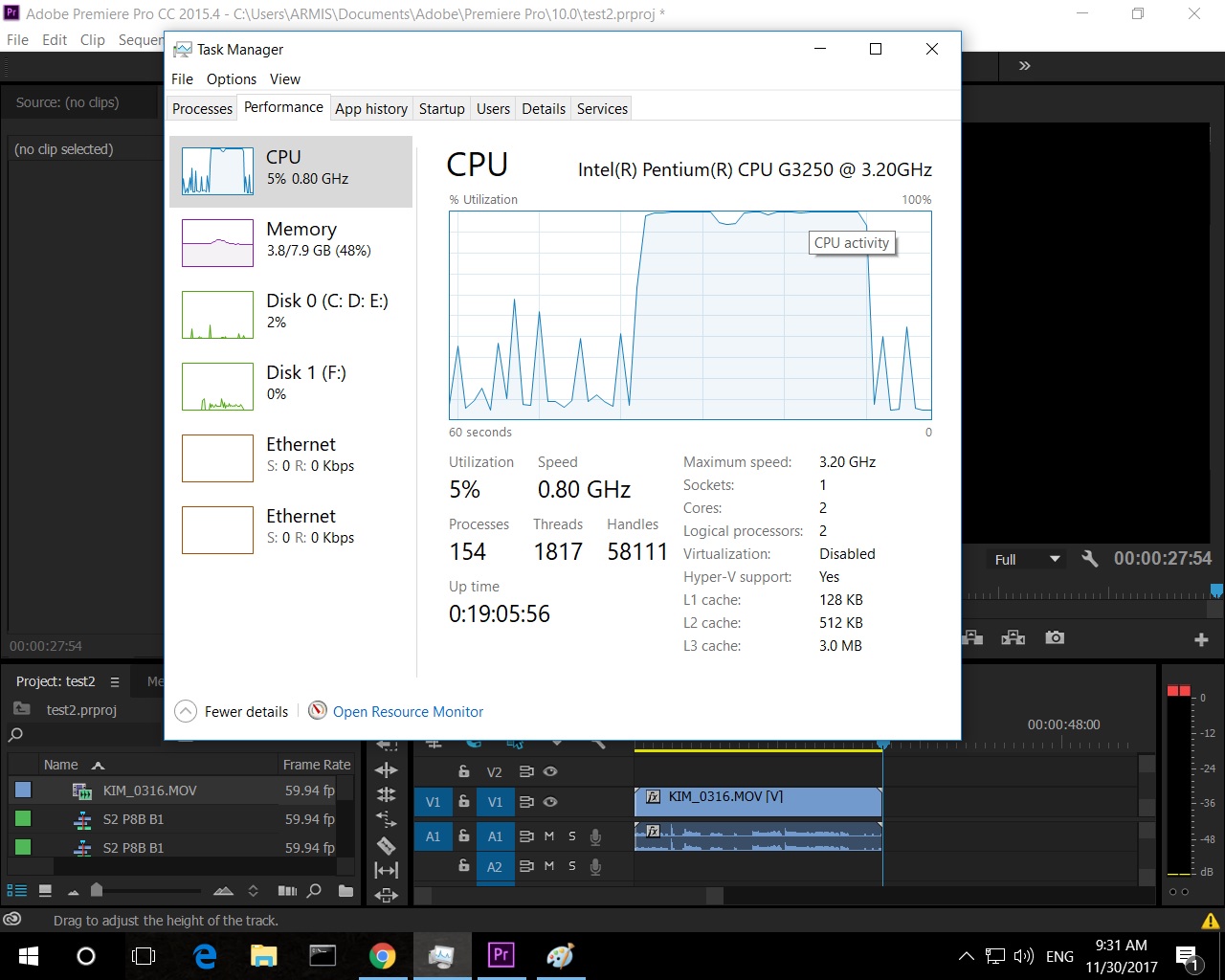The image size is (1225, 980).
Task: Select the Rolling Edit tool in Premiere
Action: (x=387, y=794)
